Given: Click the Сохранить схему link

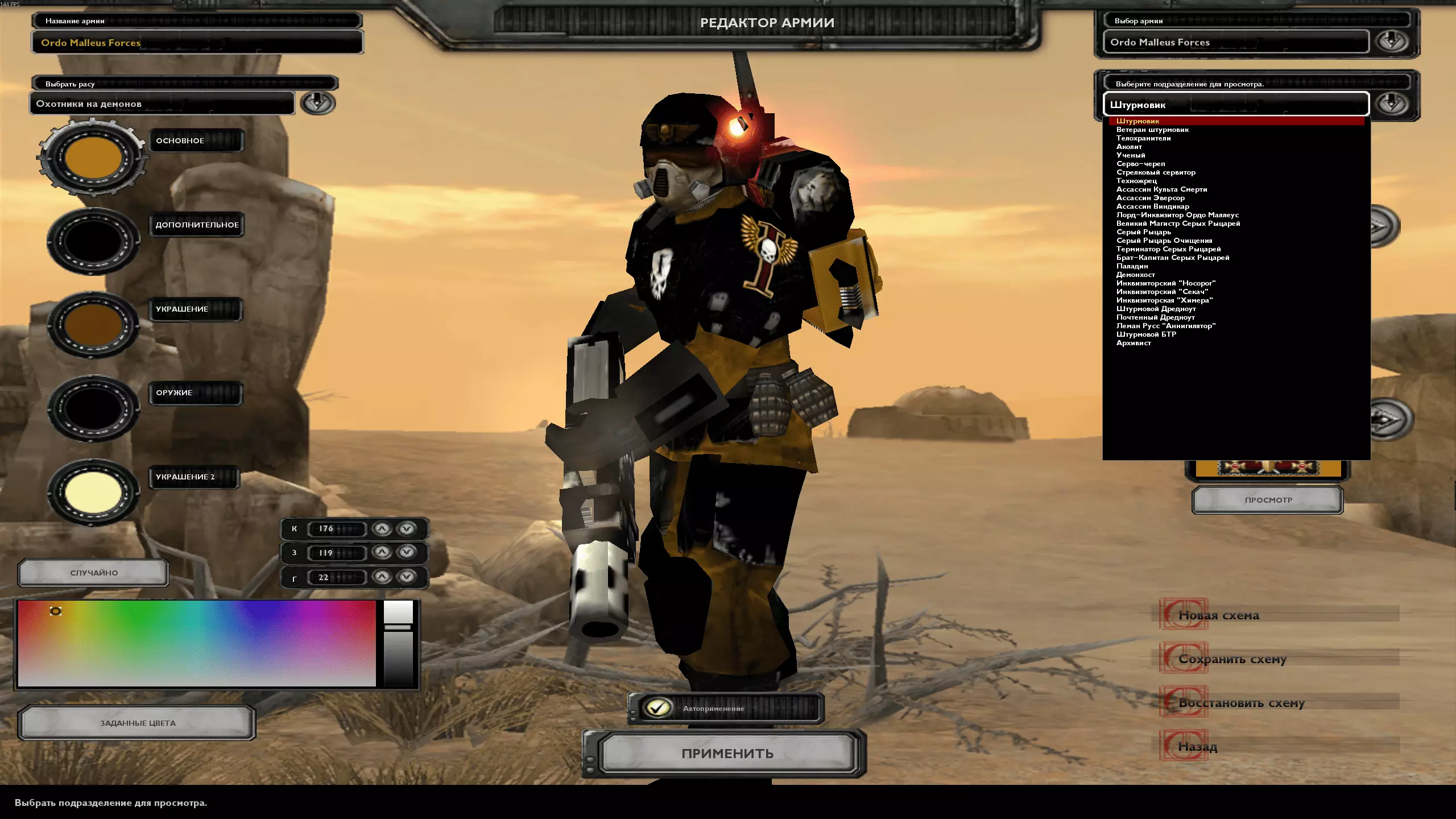Looking at the screenshot, I should 1232,659.
